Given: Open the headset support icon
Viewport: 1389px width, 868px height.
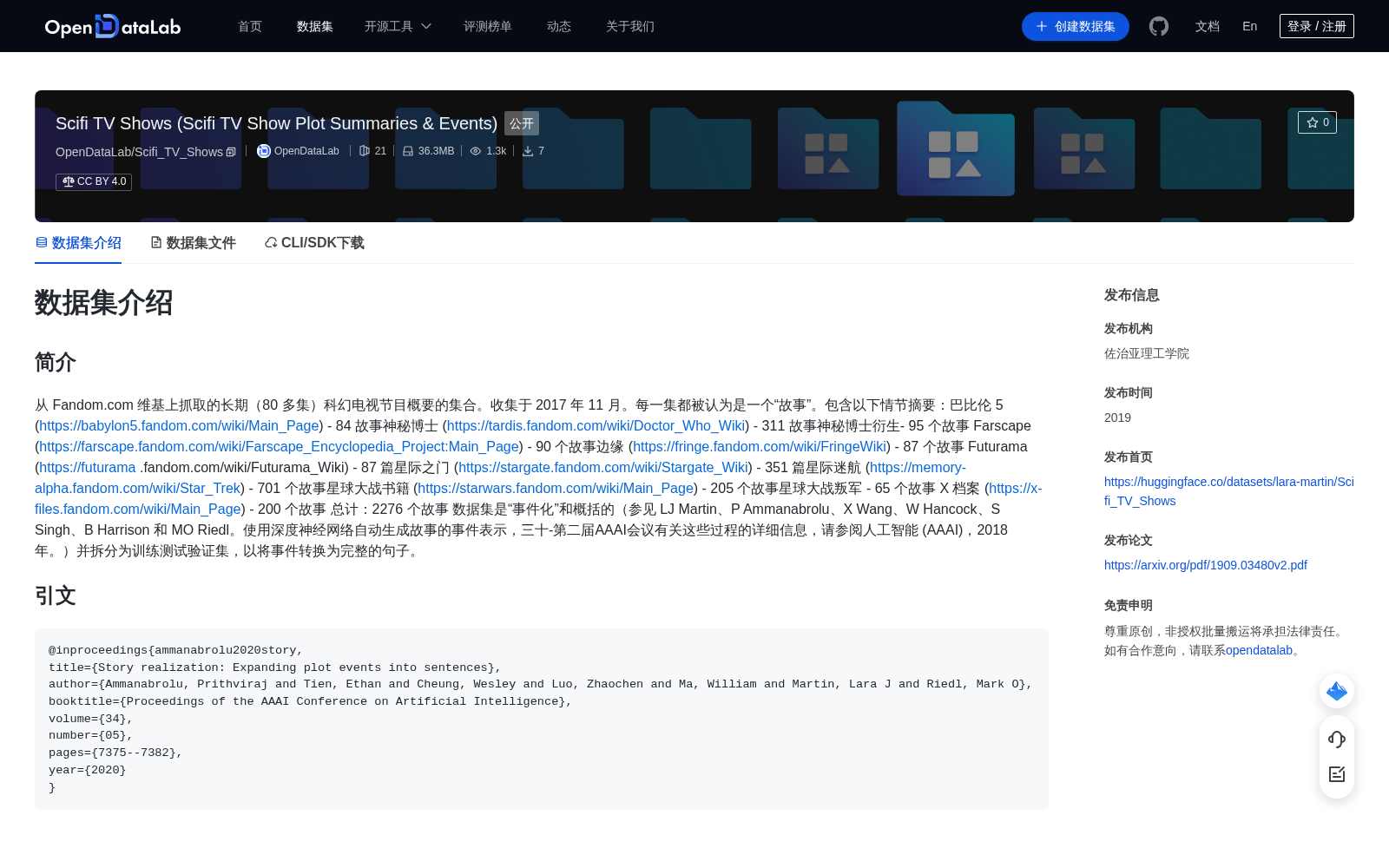Looking at the screenshot, I should tap(1337, 740).
